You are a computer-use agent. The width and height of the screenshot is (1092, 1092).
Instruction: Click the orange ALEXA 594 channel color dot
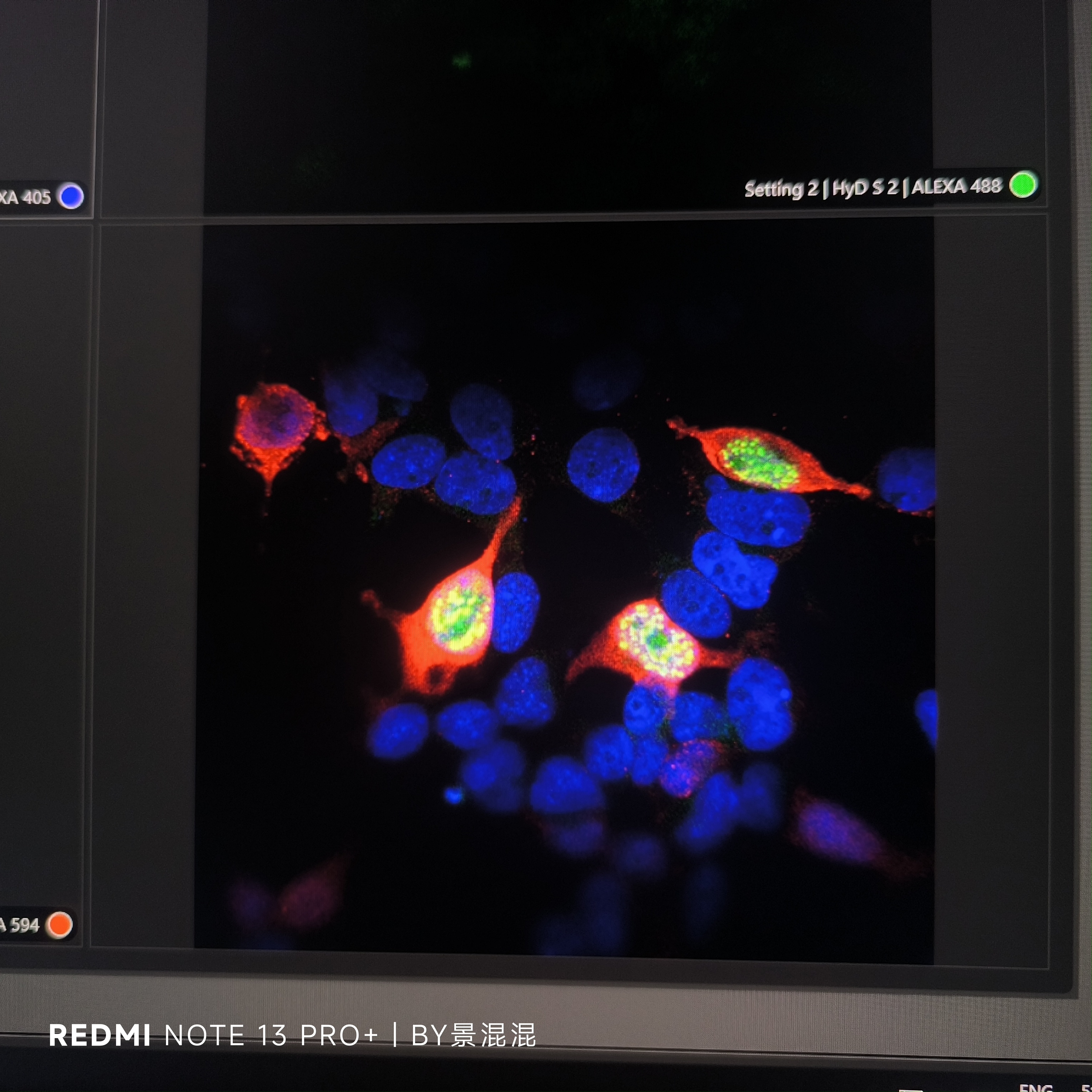(x=60, y=925)
